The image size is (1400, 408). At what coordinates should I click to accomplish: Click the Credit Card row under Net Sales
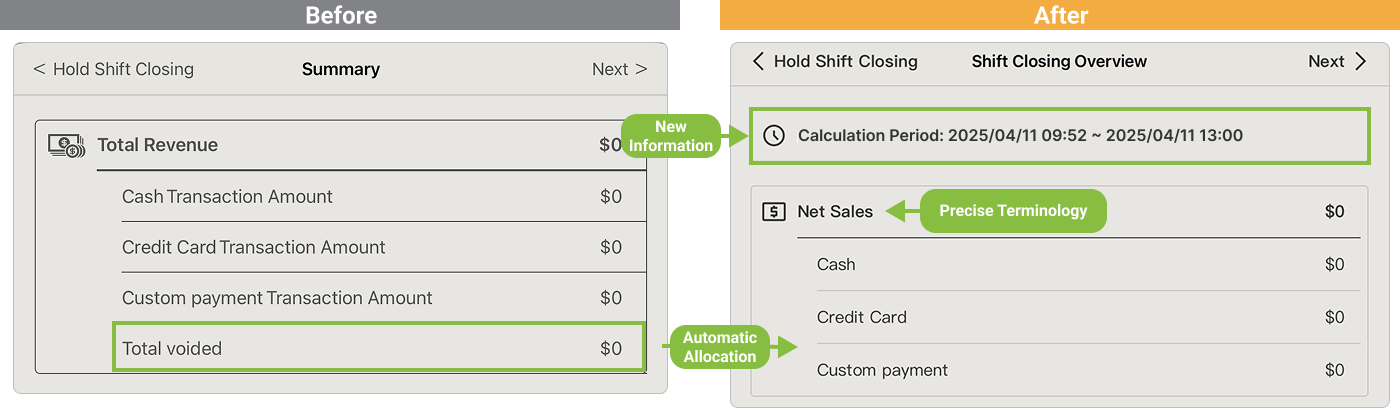pos(1078,317)
